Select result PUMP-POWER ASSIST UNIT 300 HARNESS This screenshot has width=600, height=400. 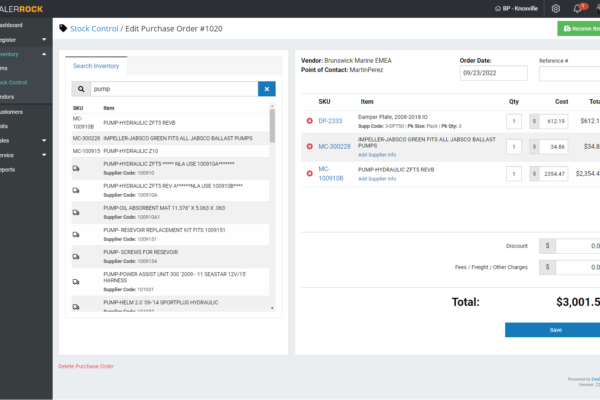(x=170, y=282)
